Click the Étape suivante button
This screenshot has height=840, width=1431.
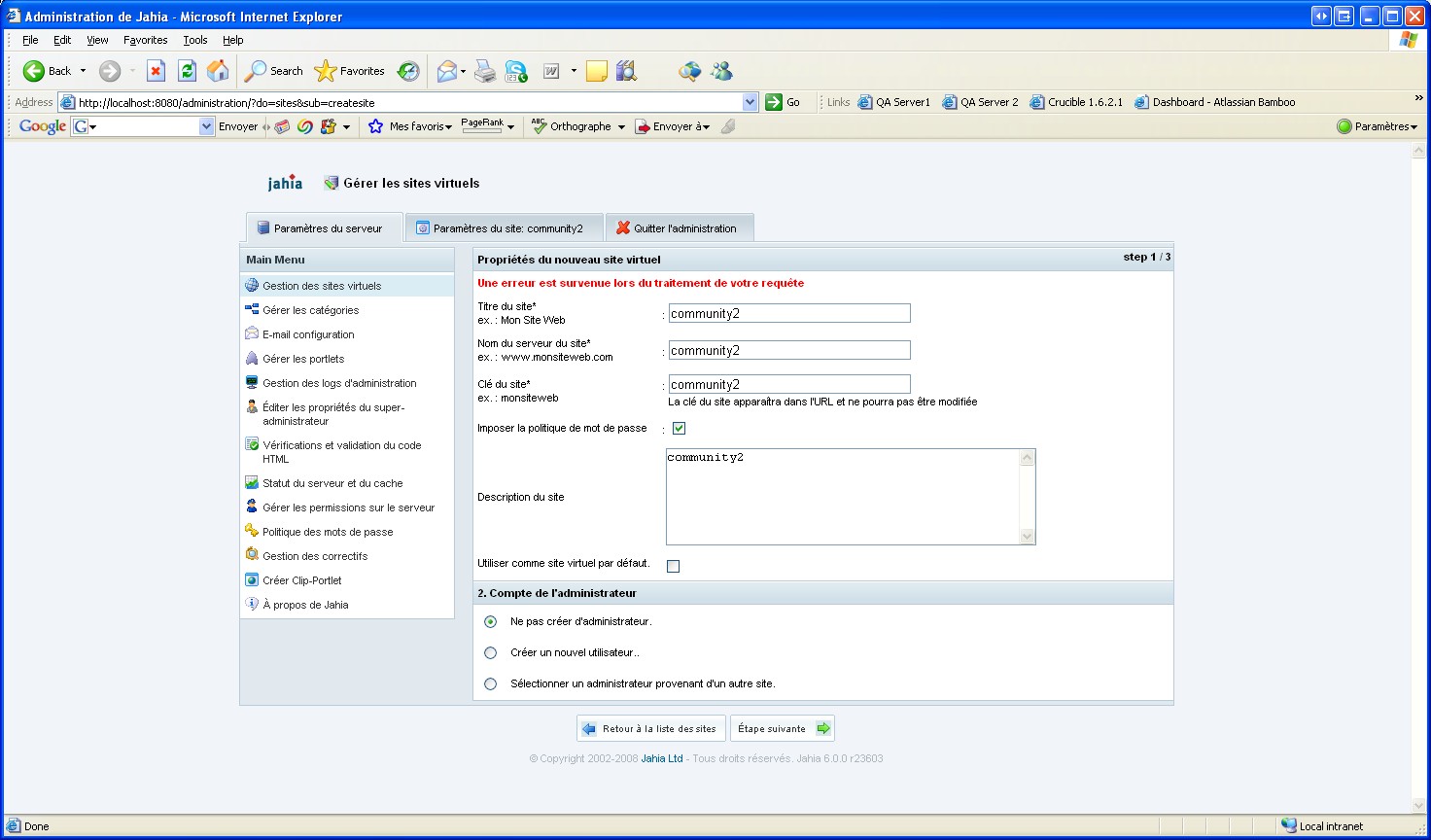tap(783, 728)
